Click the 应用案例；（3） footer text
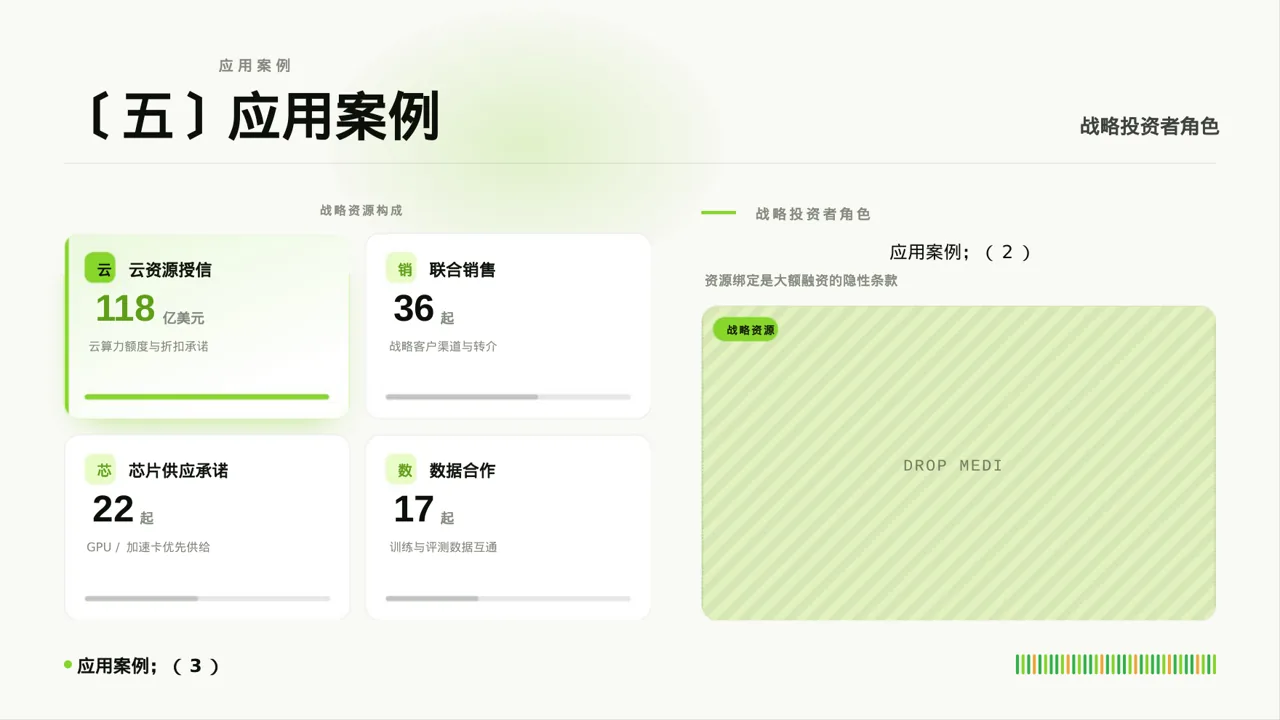 point(148,666)
